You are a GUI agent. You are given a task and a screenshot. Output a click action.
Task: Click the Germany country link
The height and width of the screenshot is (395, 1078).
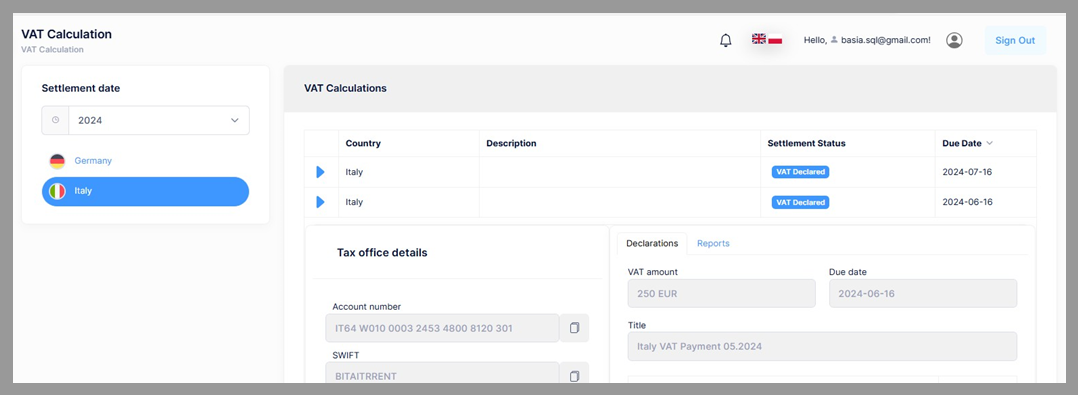pyautogui.click(x=93, y=161)
